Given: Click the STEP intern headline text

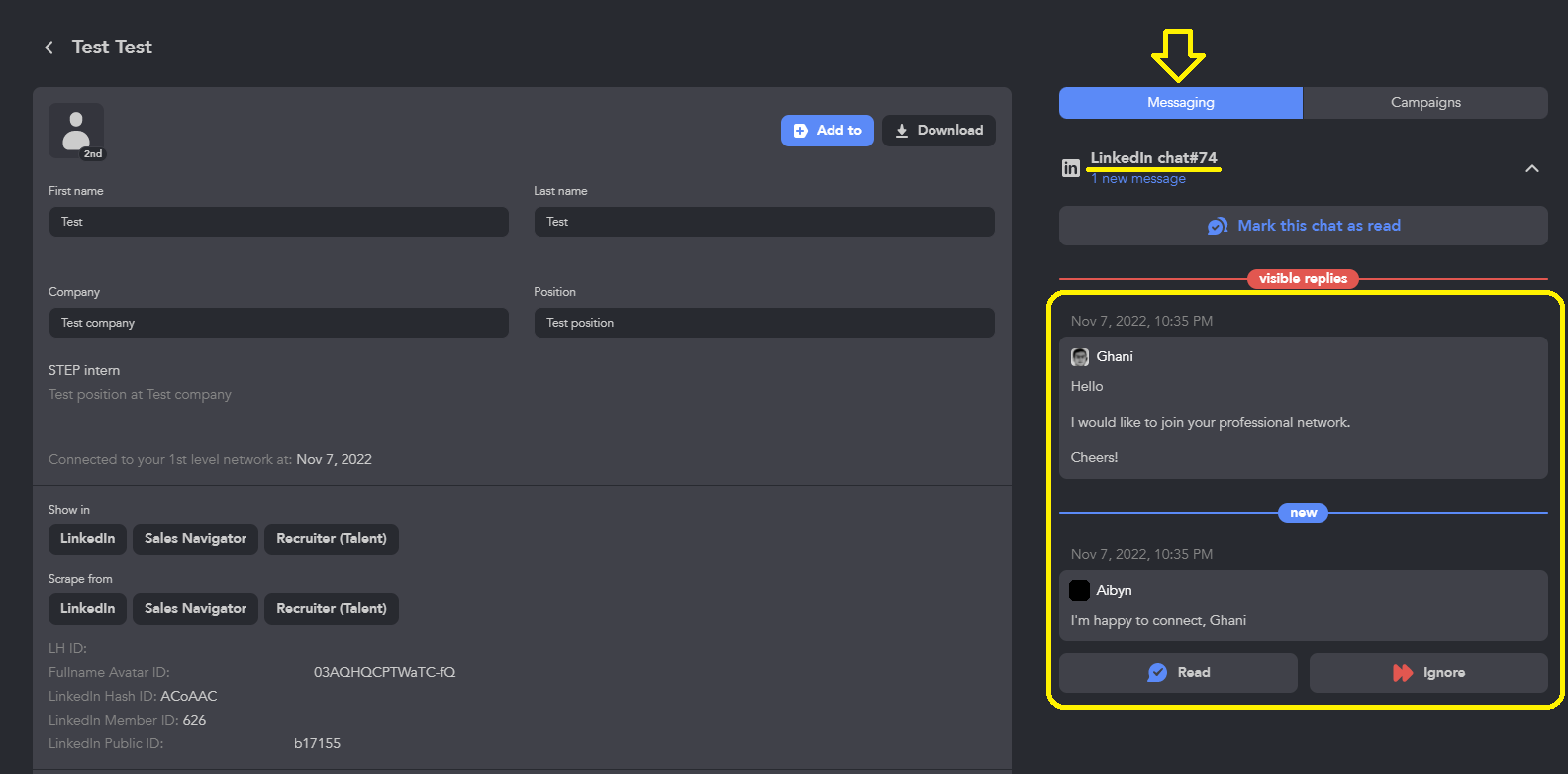Looking at the screenshot, I should click(x=84, y=370).
